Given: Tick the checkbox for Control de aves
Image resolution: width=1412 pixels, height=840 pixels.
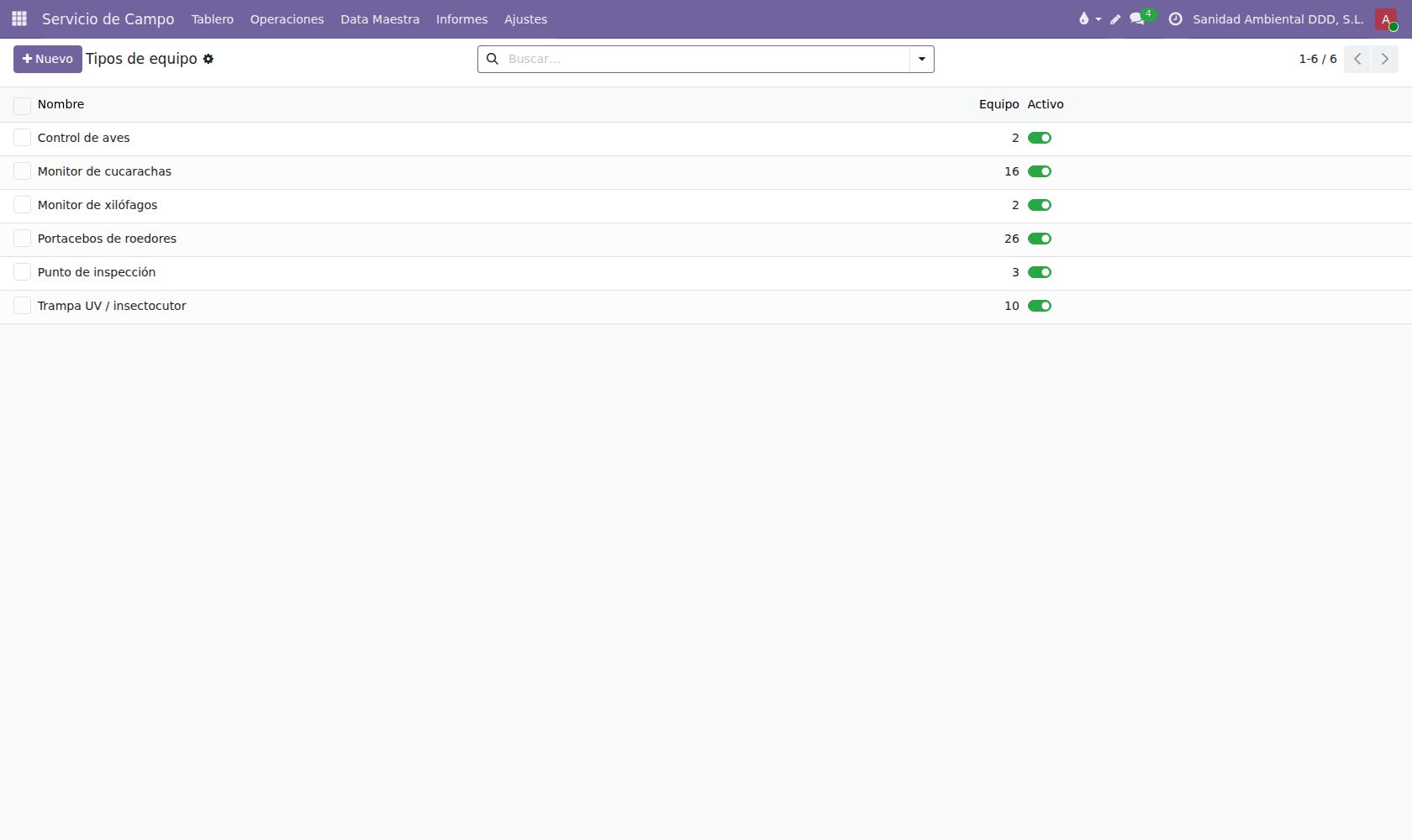Looking at the screenshot, I should (x=23, y=138).
